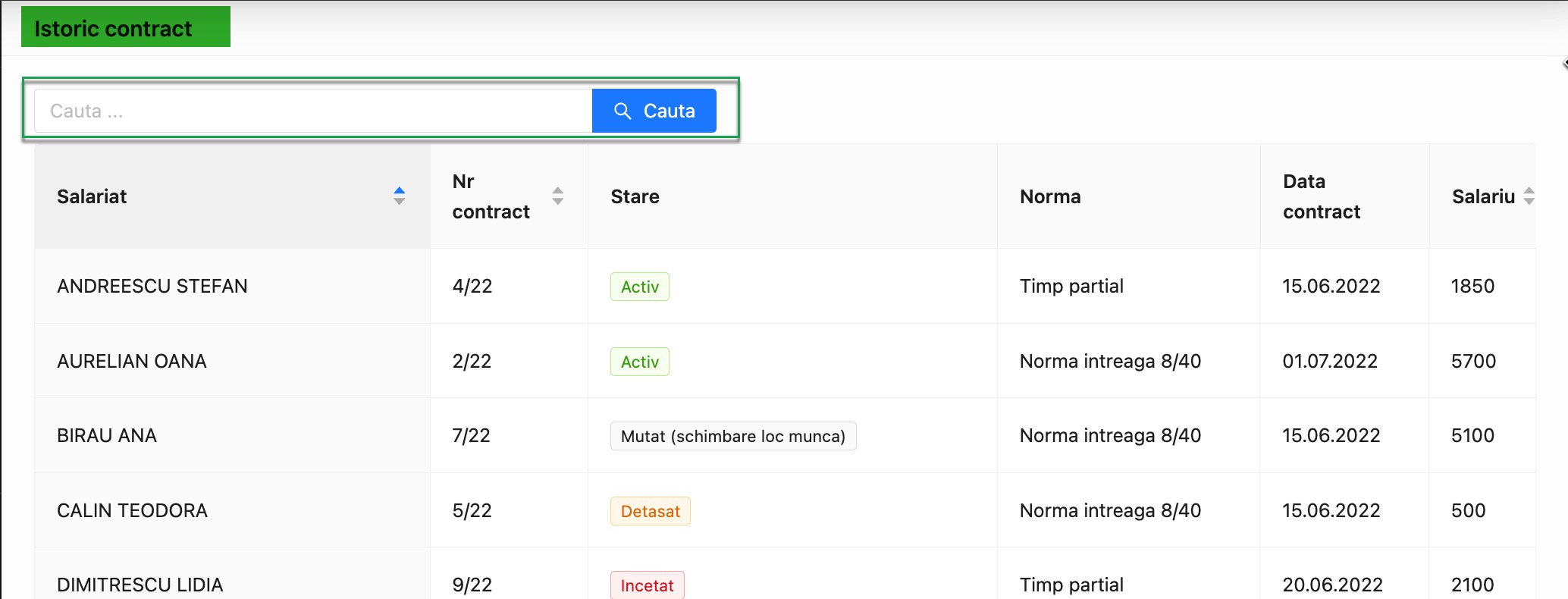Click contract number 4/22
This screenshot has width=1568, height=599.
(x=472, y=286)
